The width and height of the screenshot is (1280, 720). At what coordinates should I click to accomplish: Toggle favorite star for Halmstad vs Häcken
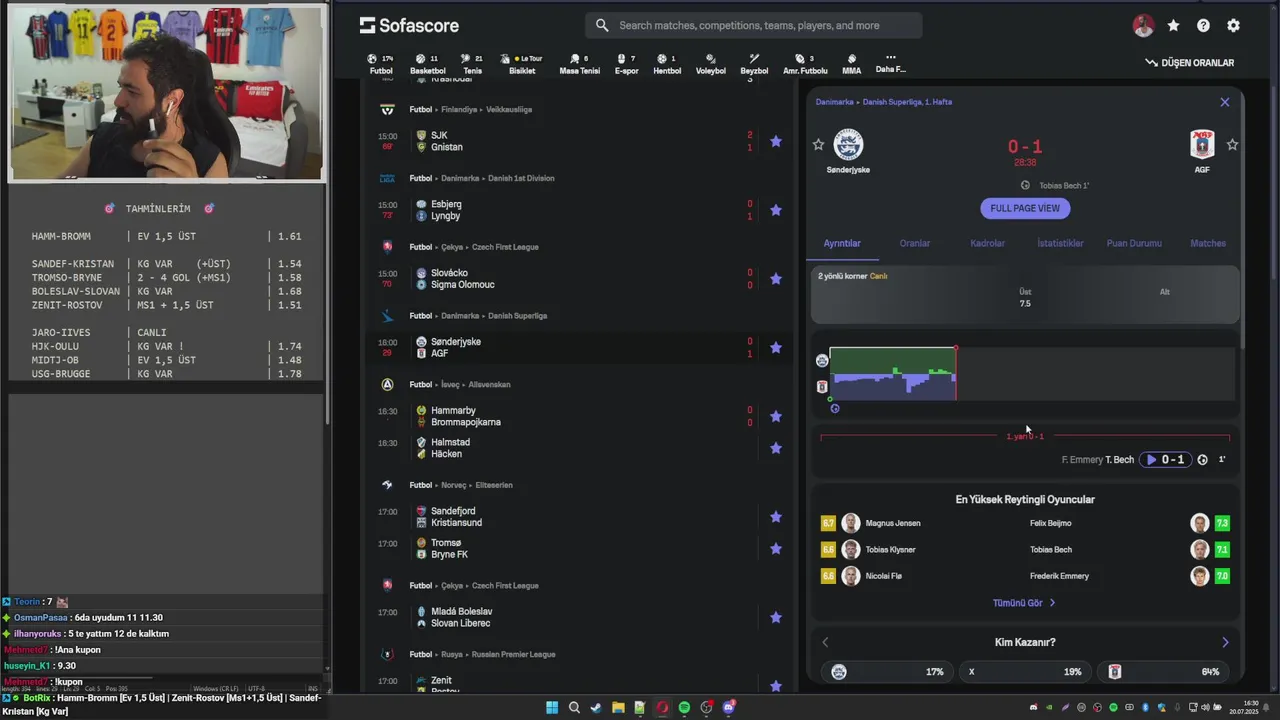point(776,448)
